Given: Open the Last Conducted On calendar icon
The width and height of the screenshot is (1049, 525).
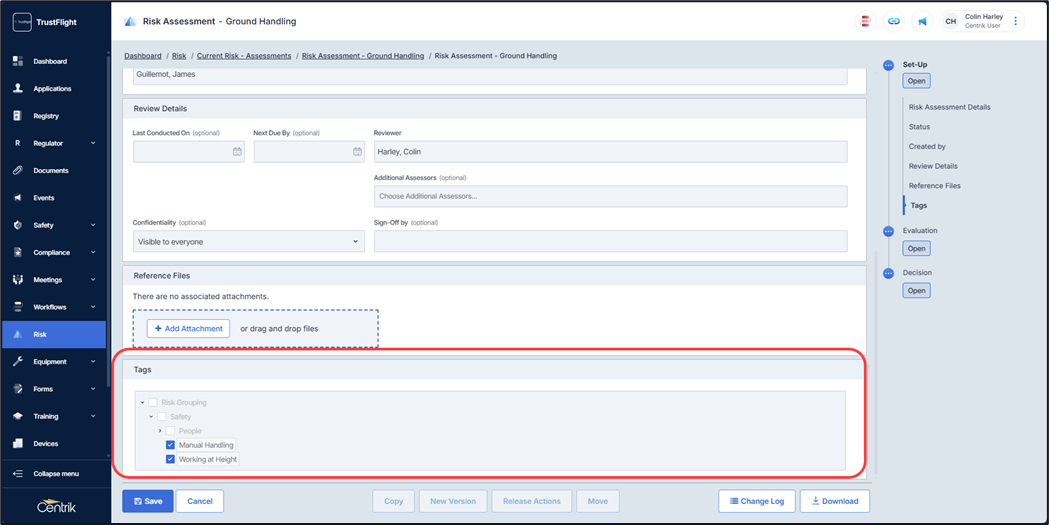Looking at the screenshot, I should (237, 152).
